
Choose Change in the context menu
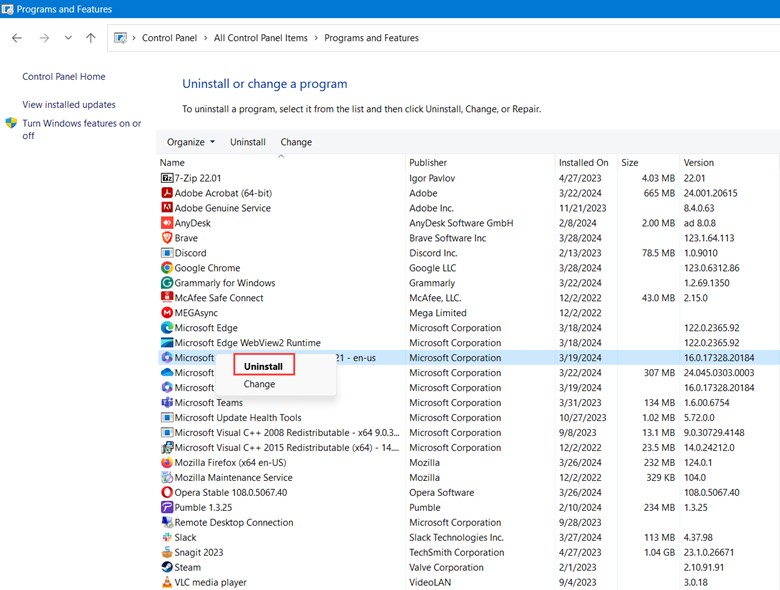click(x=259, y=384)
